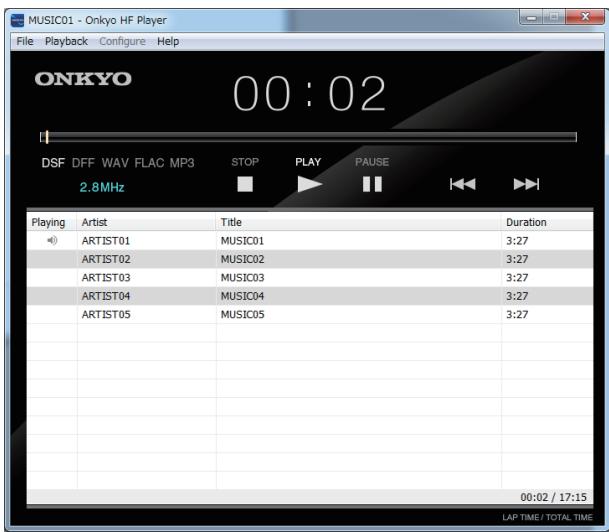
Task: Click the Pause bars icon
Action: (x=372, y=184)
